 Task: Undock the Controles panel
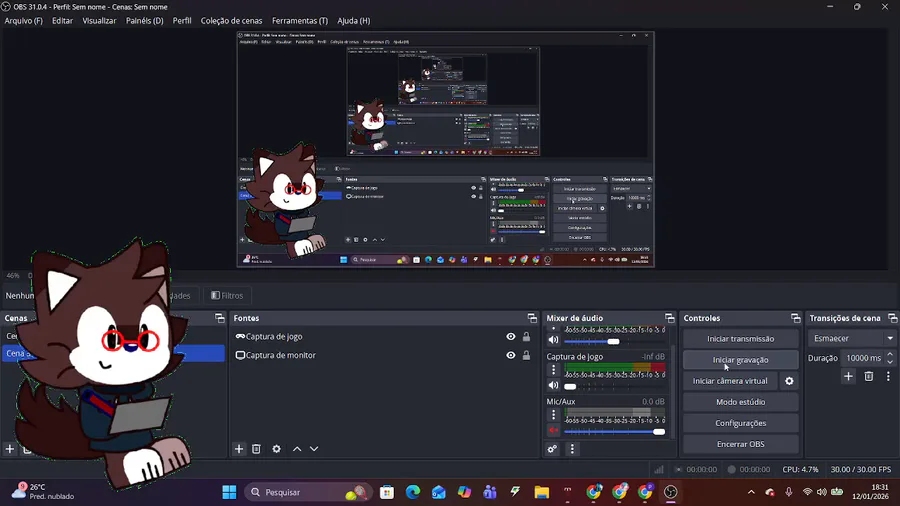click(x=795, y=318)
